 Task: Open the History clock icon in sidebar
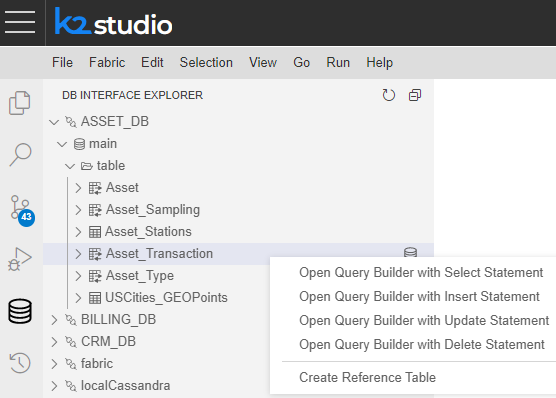pos(20,363)
